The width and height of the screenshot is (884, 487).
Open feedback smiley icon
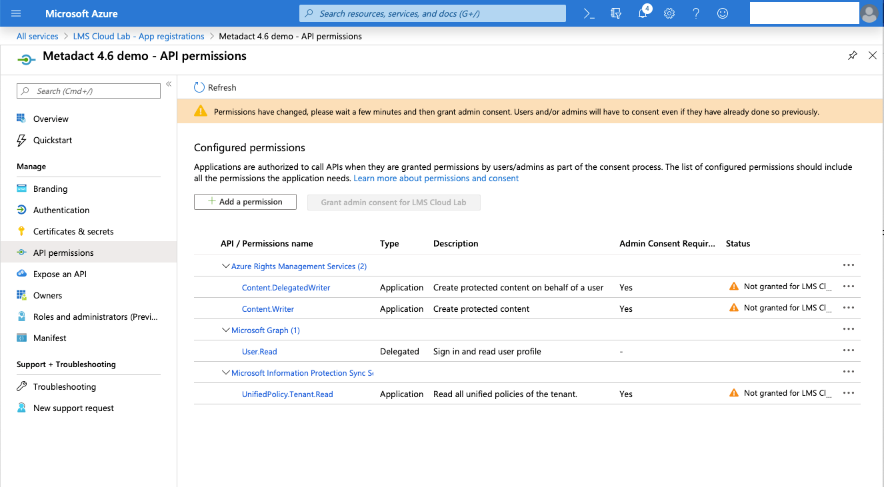coord(722,14)
